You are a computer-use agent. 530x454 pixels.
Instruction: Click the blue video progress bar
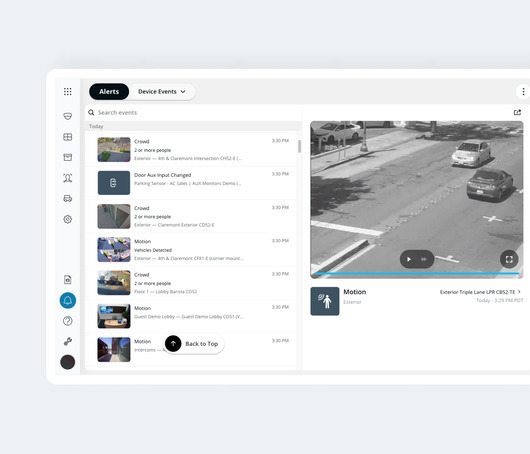tap(417, 273)
